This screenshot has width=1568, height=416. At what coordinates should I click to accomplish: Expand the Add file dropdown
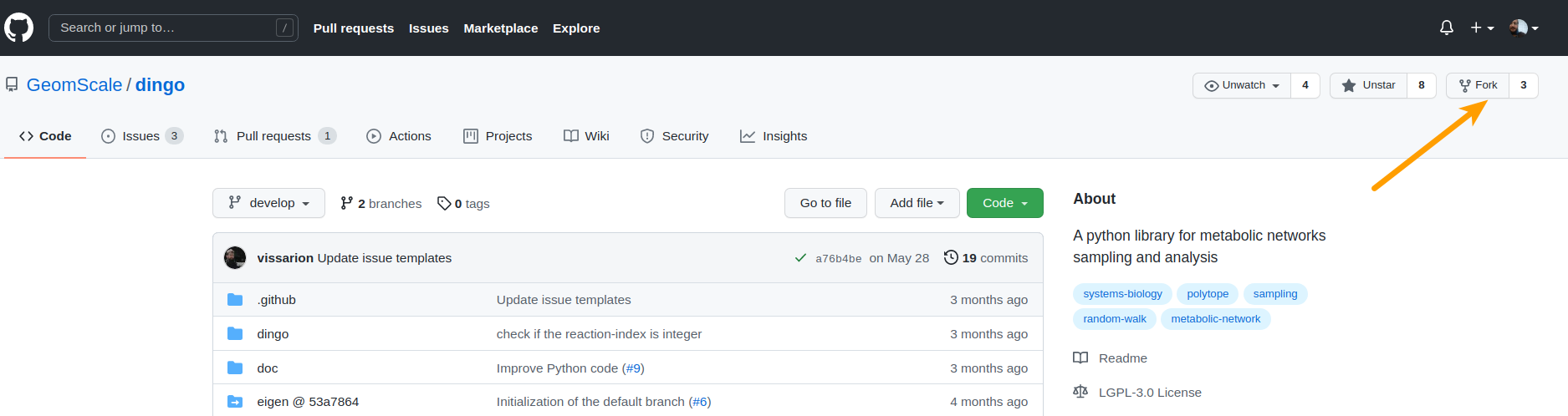[x=917, y=203]
